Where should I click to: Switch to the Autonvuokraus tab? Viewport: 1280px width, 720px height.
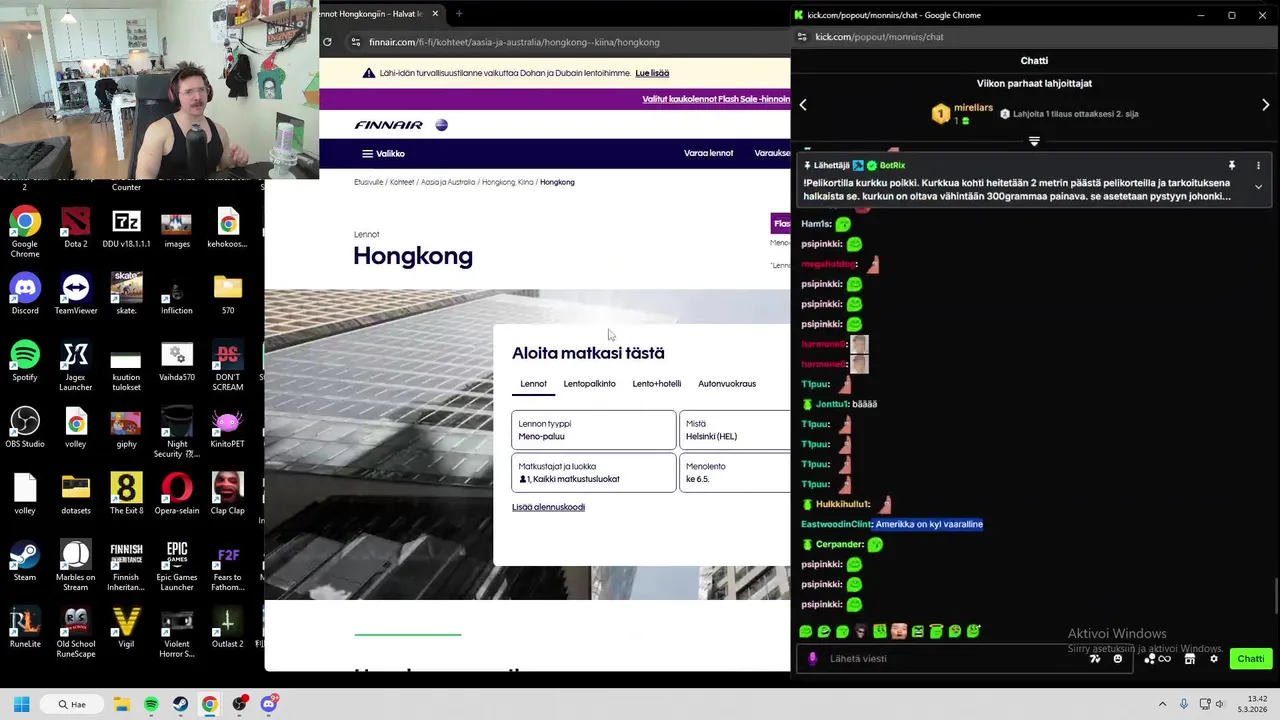point(727,384)
